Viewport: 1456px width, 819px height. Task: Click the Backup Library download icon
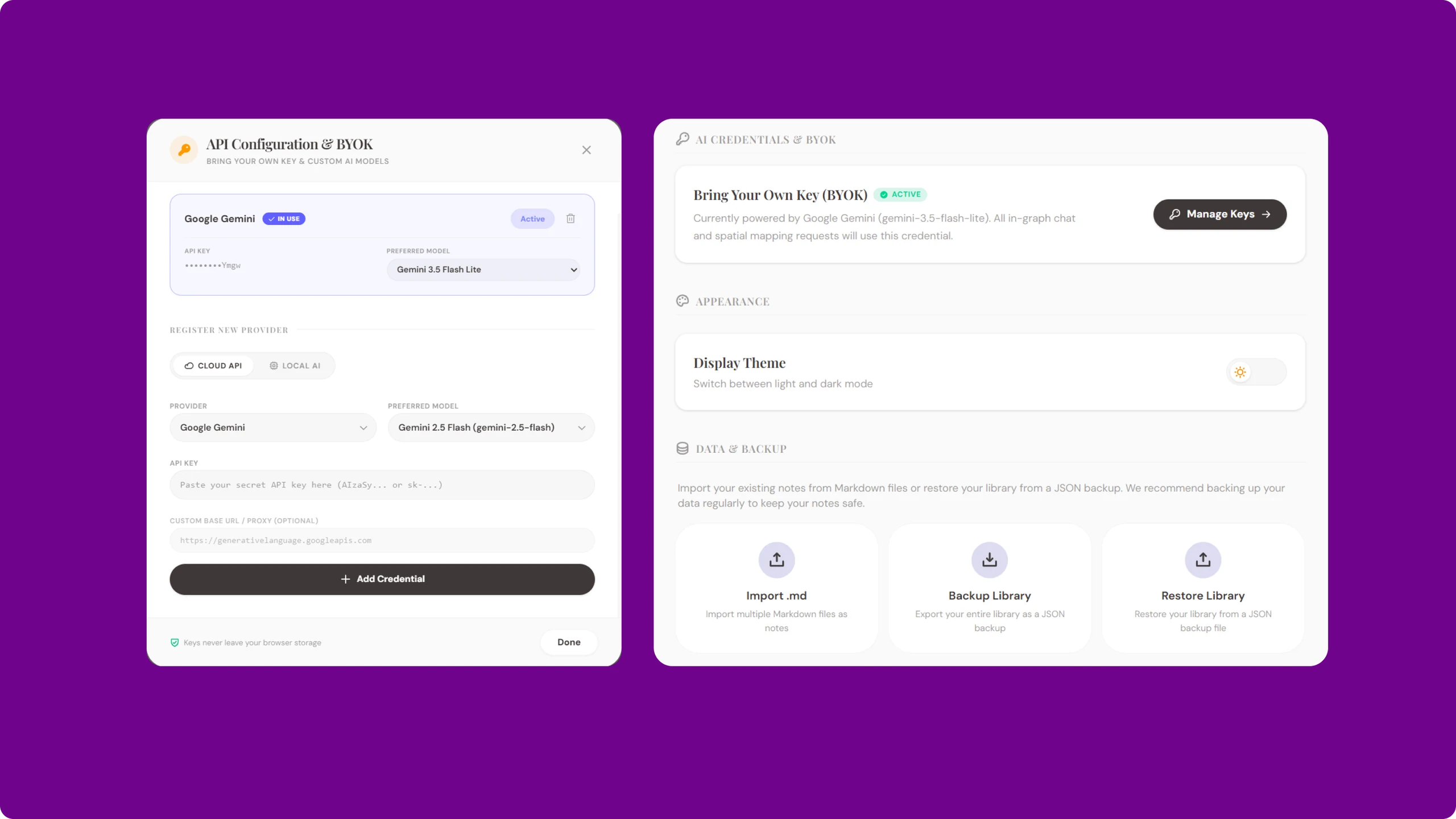pos(990,560)
